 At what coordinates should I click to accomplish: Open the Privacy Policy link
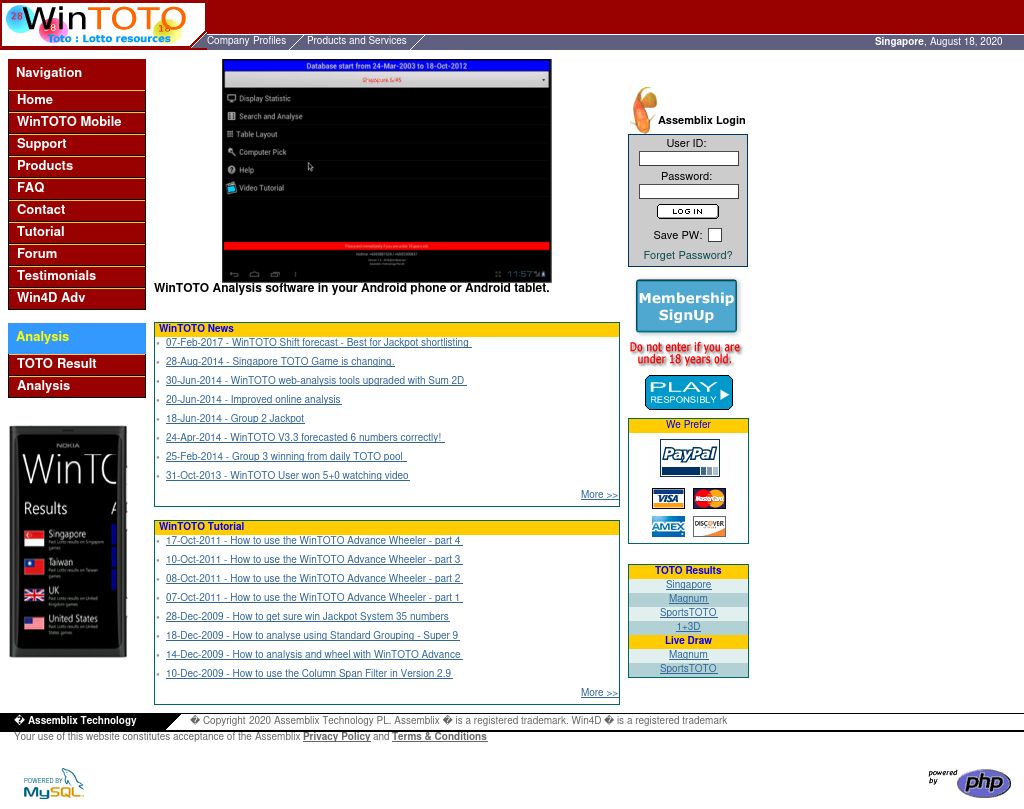coord(337,737)
